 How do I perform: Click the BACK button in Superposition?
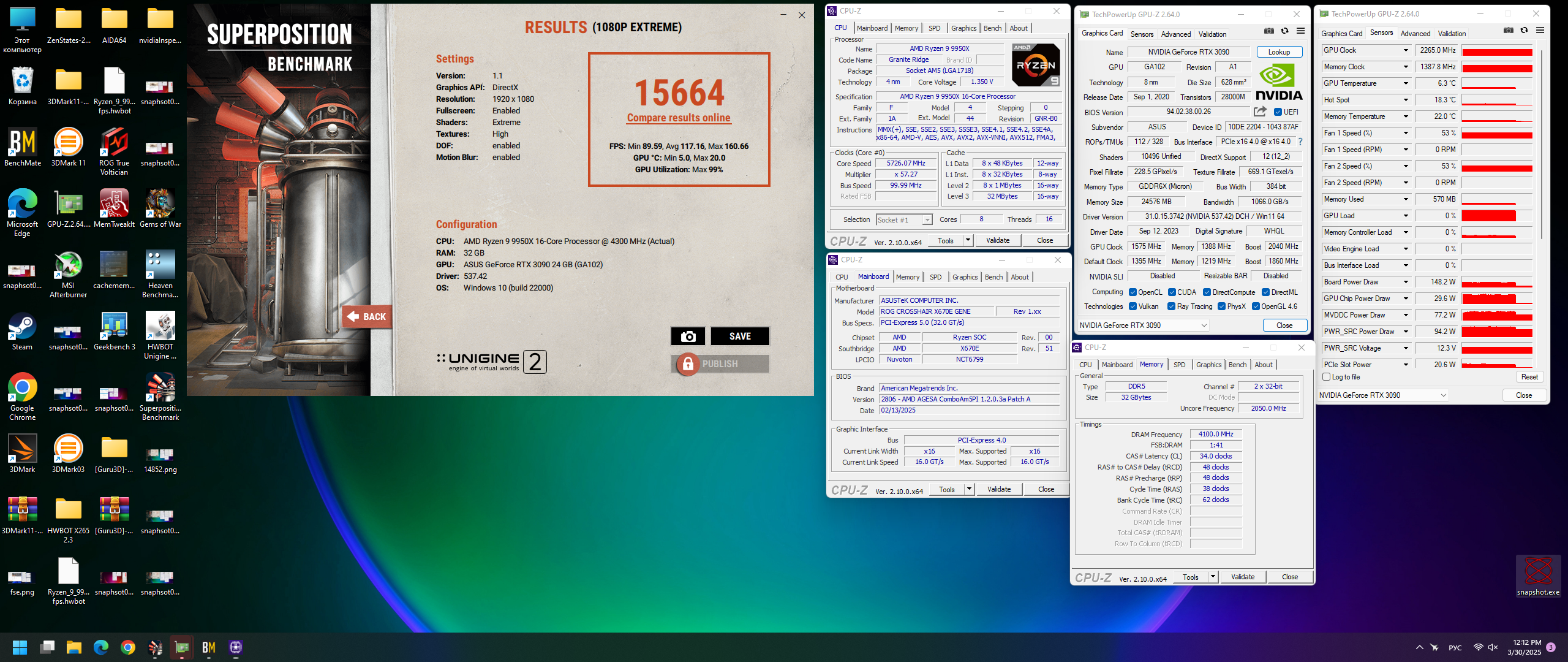click(367, 317)
